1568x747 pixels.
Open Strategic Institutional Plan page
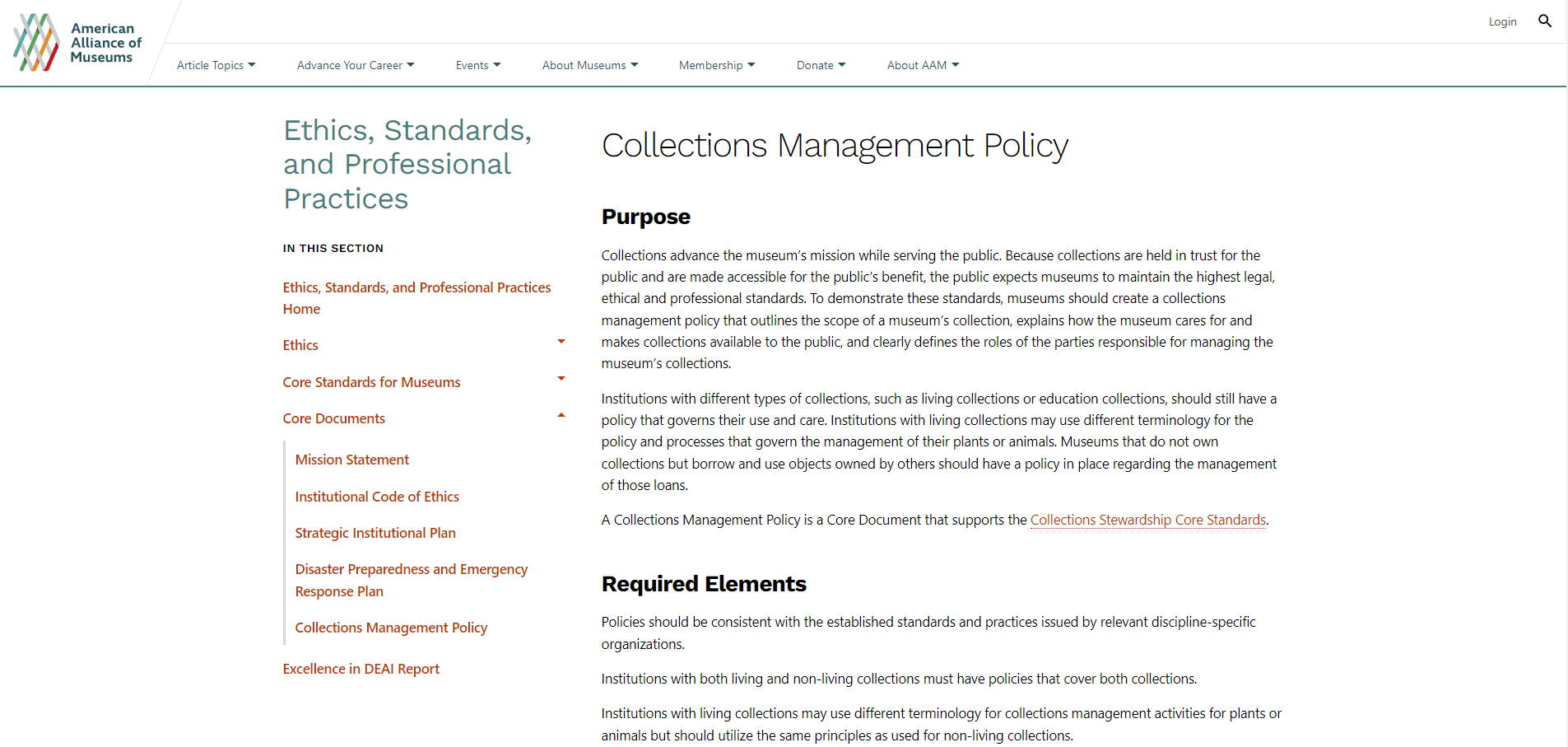[375, 533]
